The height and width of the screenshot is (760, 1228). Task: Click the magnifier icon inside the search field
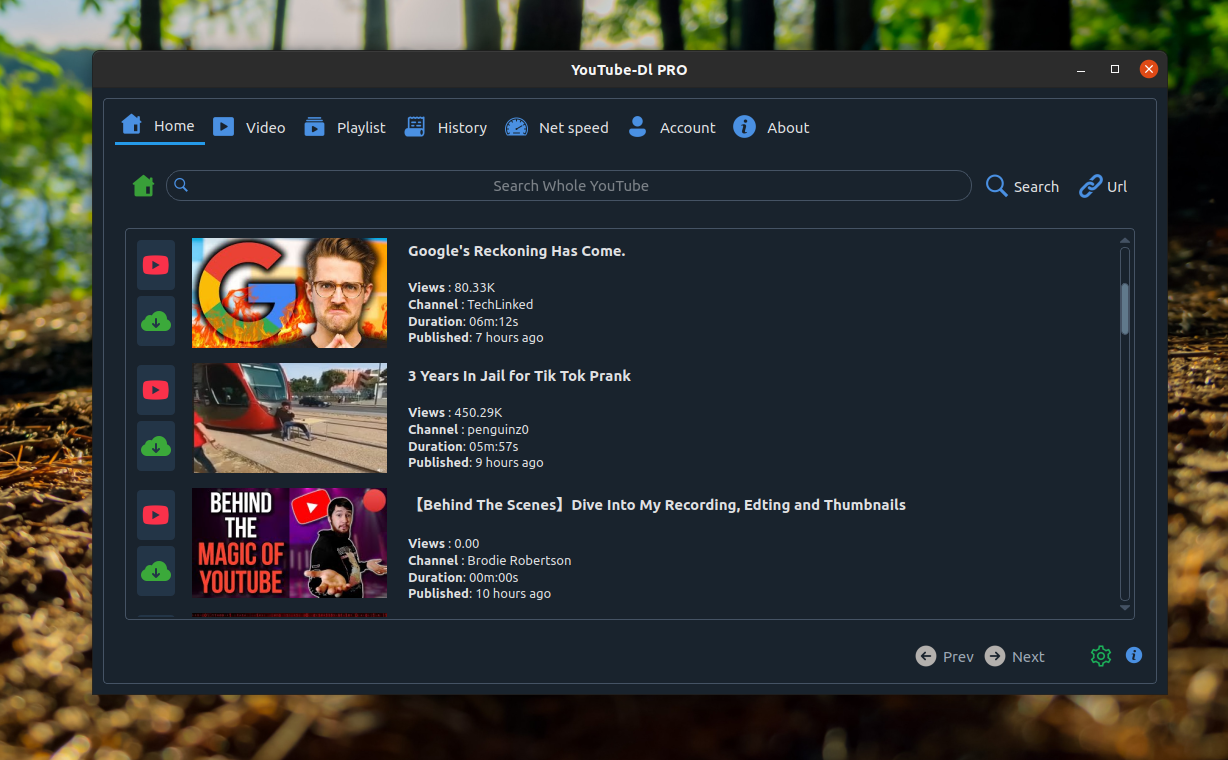[x=181, y=185]
